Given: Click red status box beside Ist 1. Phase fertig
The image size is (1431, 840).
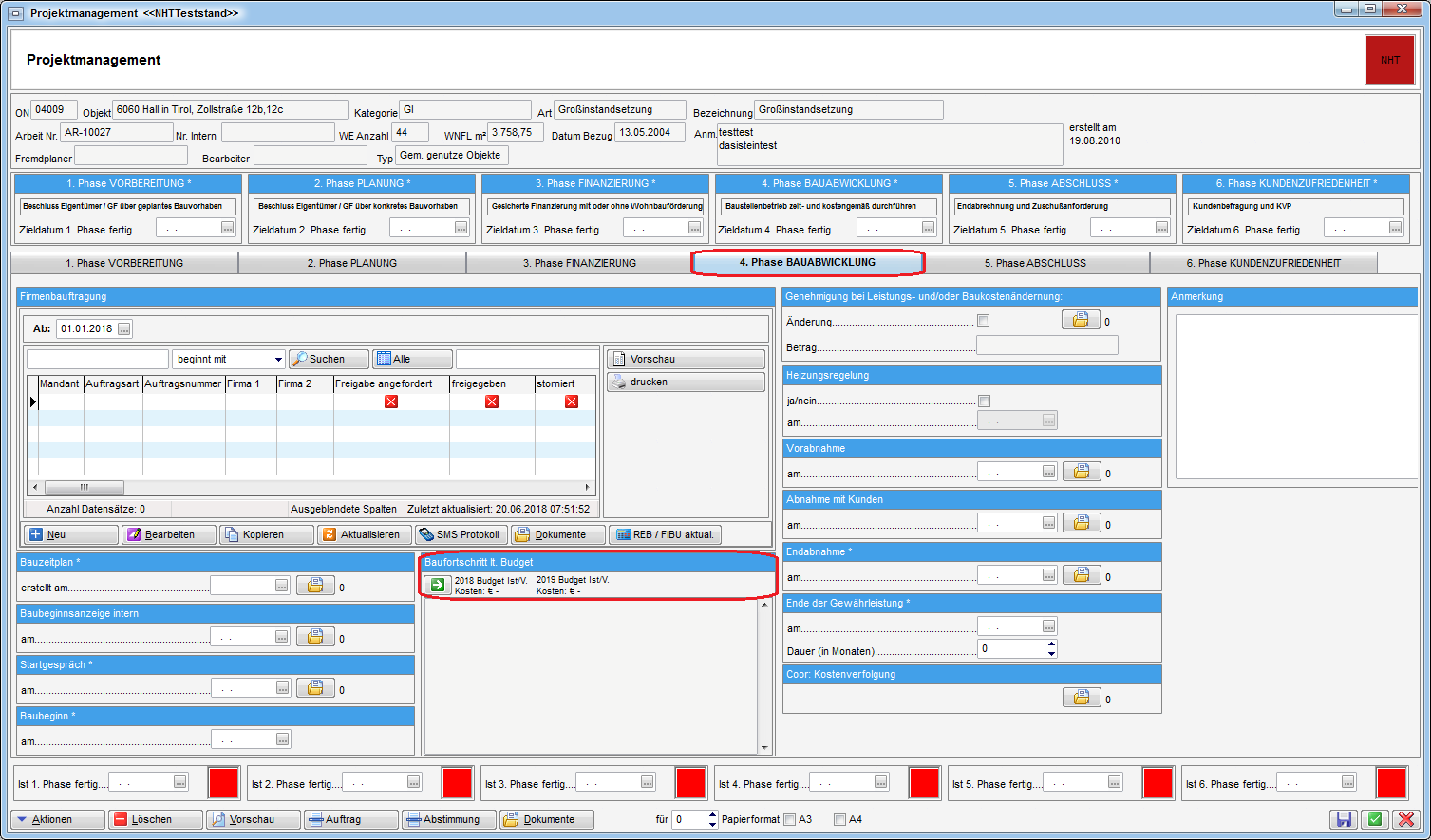Looking at the screenshot, I should pos(223,783).
